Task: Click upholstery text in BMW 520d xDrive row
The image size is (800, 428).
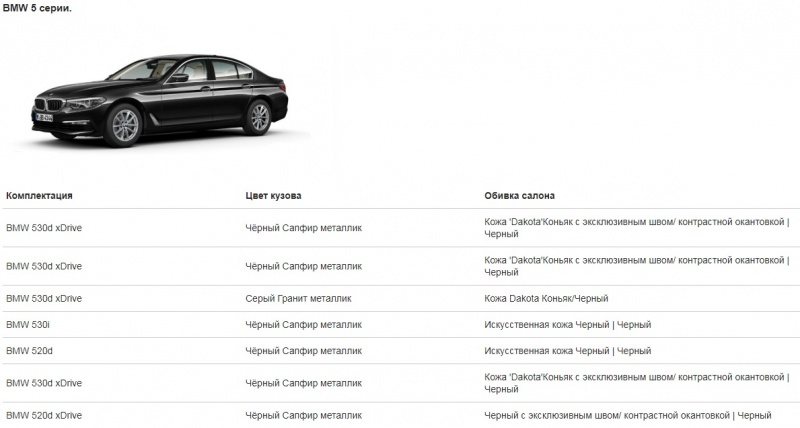Action: tap(628, 415)
